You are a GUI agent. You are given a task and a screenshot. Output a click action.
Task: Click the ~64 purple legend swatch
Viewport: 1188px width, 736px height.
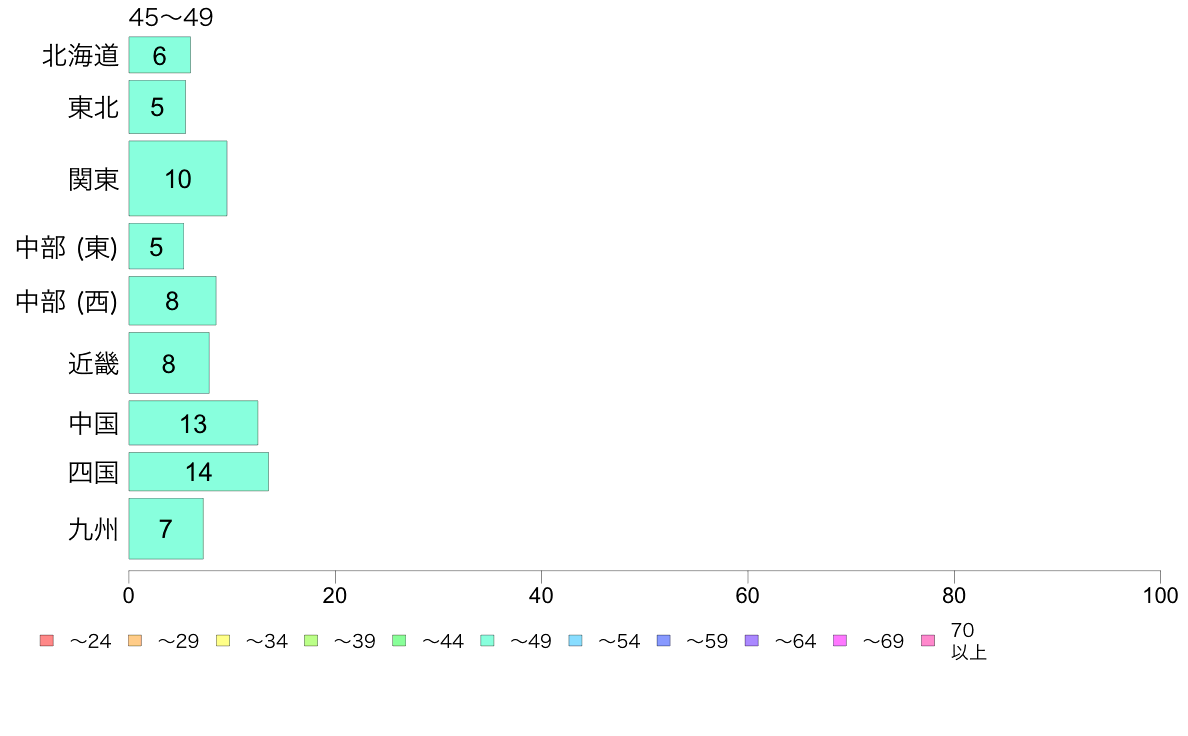752,640
